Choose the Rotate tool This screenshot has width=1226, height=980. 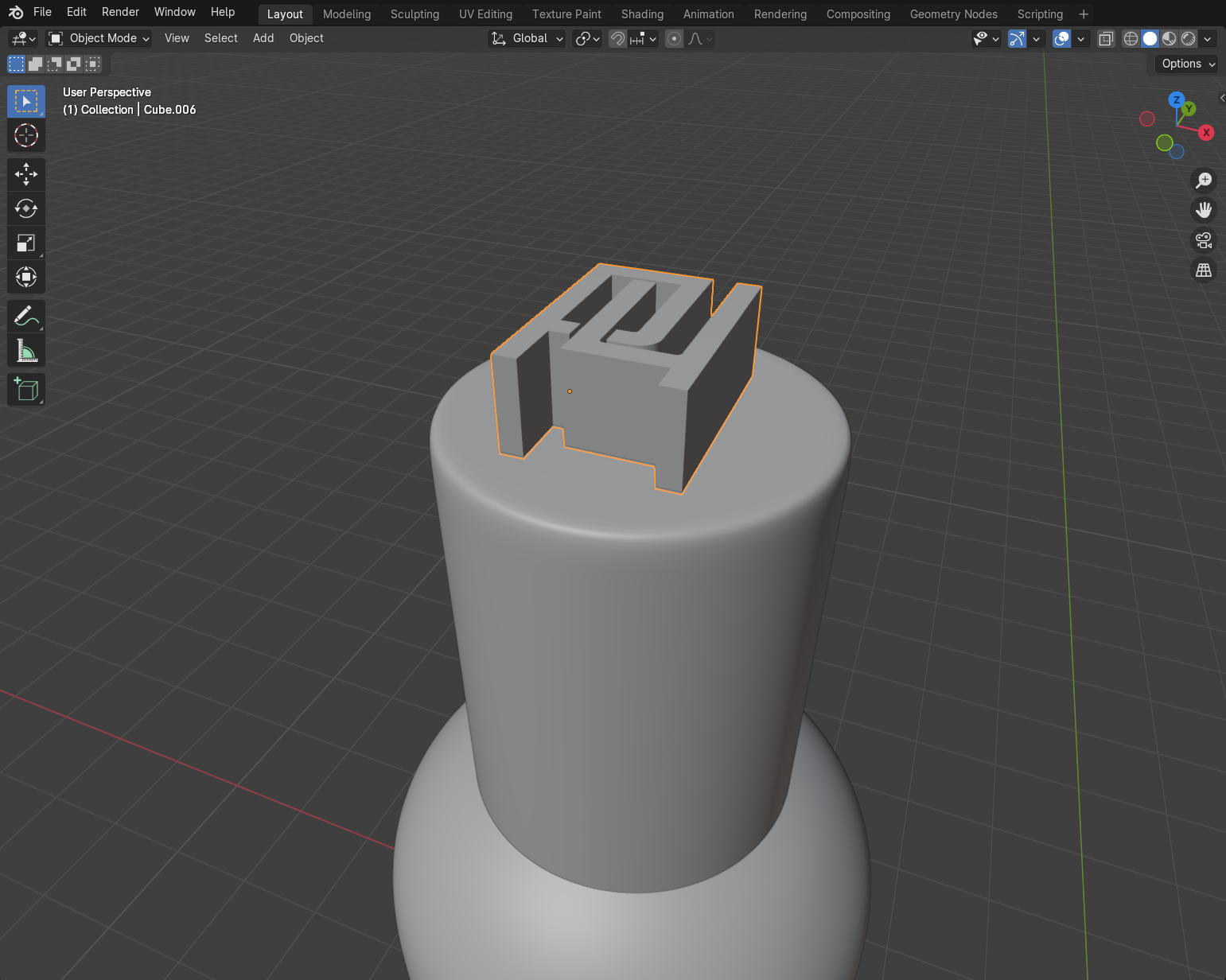pyautogui.click(x=26, y=208)
